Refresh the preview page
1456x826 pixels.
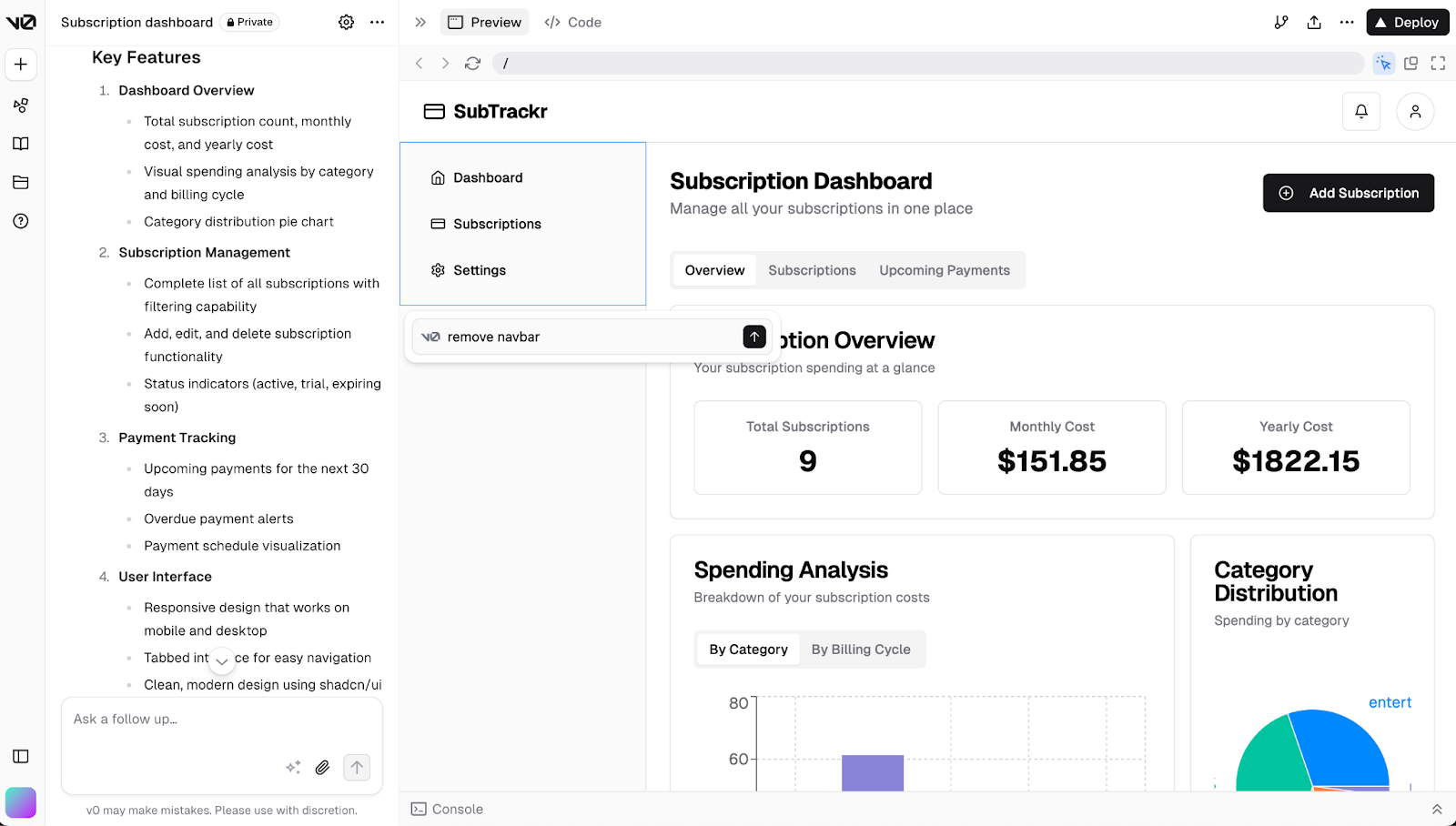point(472,63)
